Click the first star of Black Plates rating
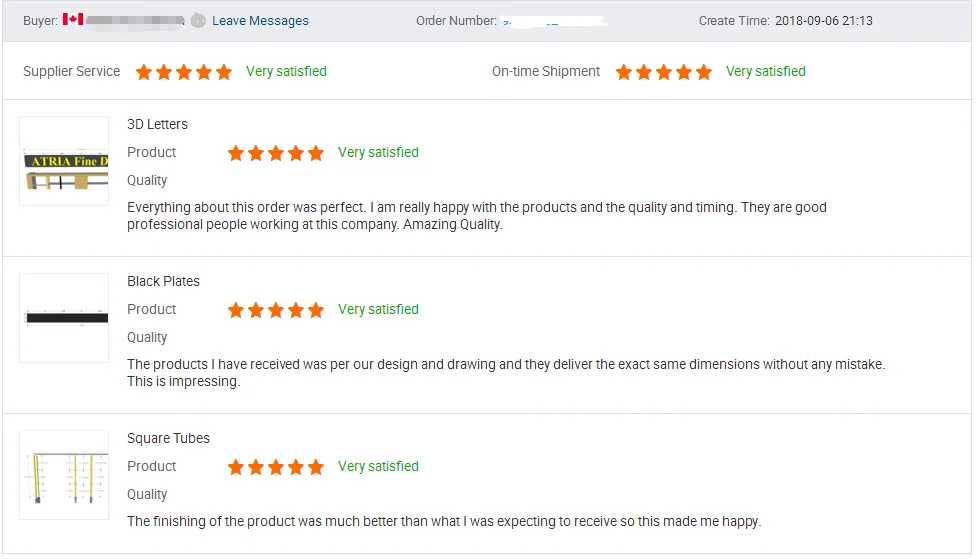 coord(236,310)
